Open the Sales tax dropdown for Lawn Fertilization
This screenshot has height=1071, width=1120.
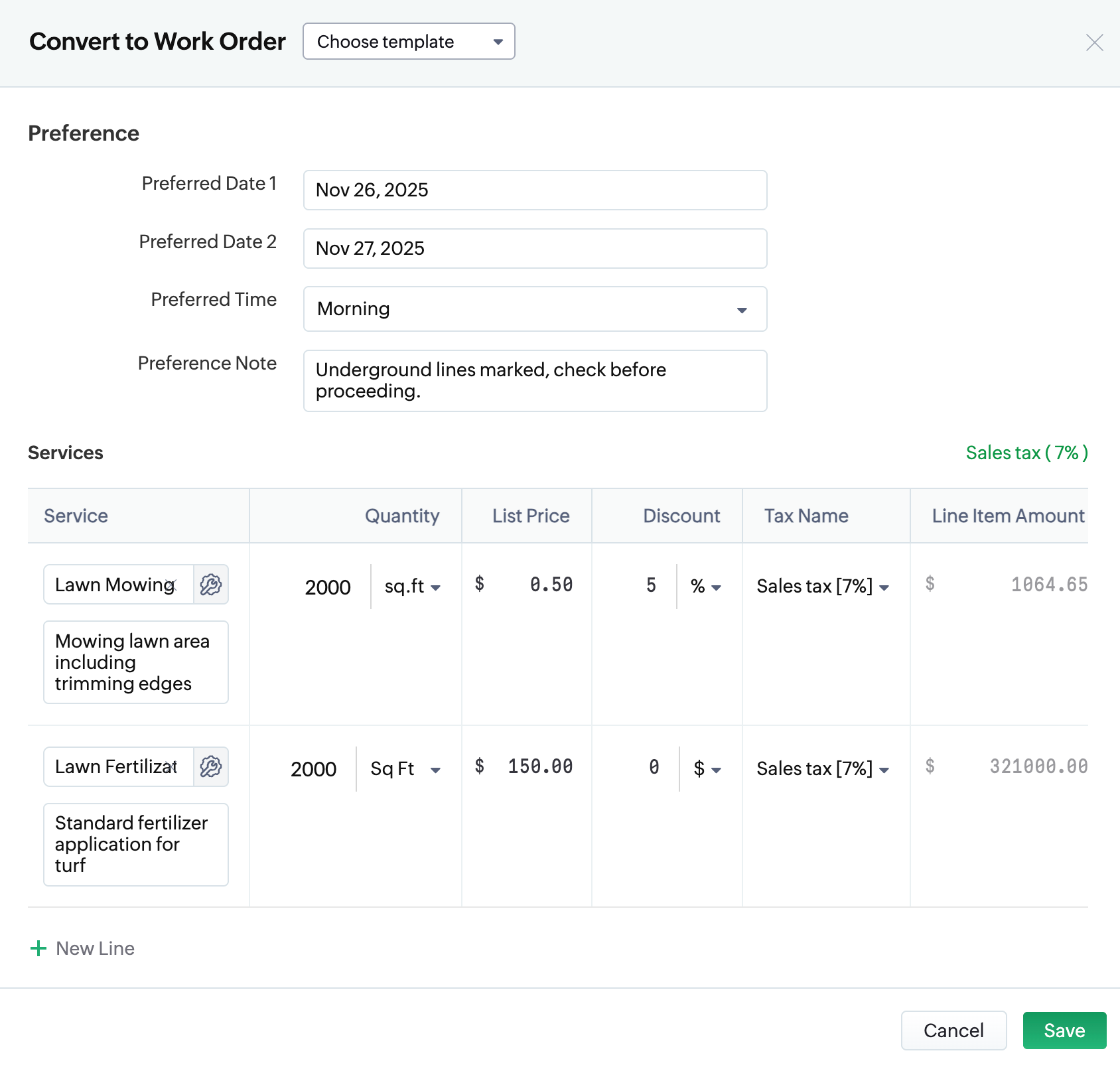point(823,769)
